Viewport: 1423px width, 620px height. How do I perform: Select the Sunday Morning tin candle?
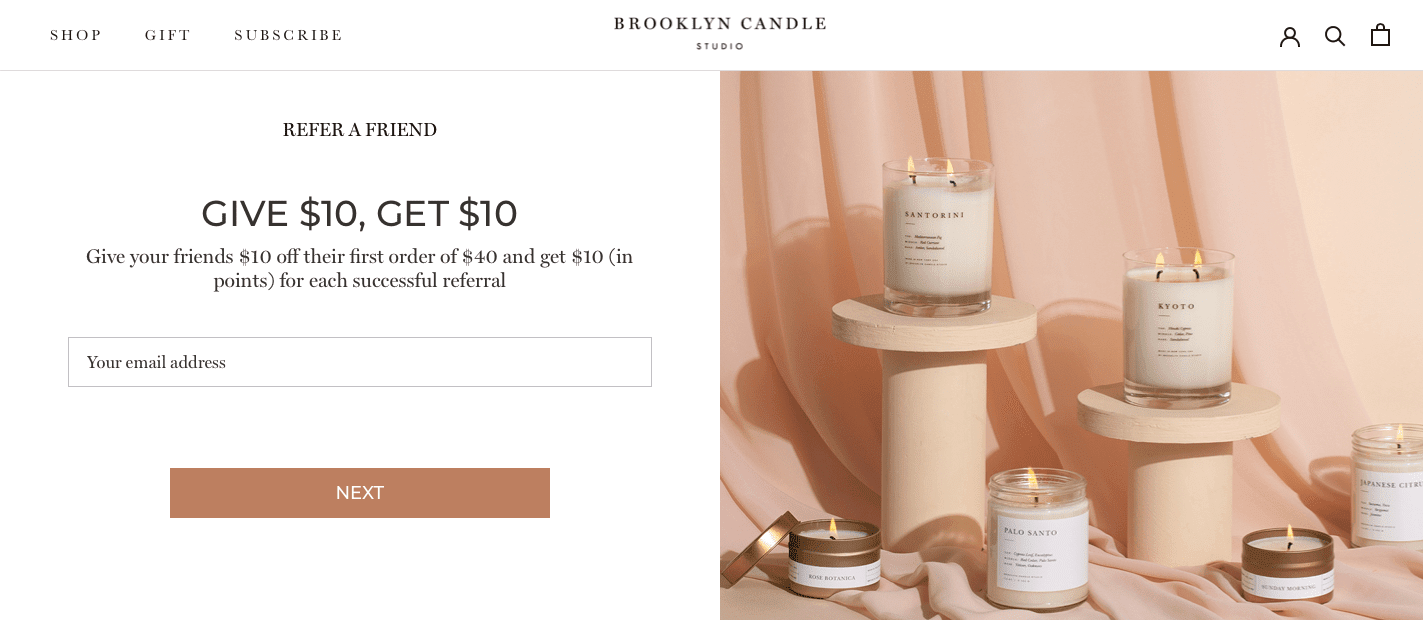[x=1288, y=565]
